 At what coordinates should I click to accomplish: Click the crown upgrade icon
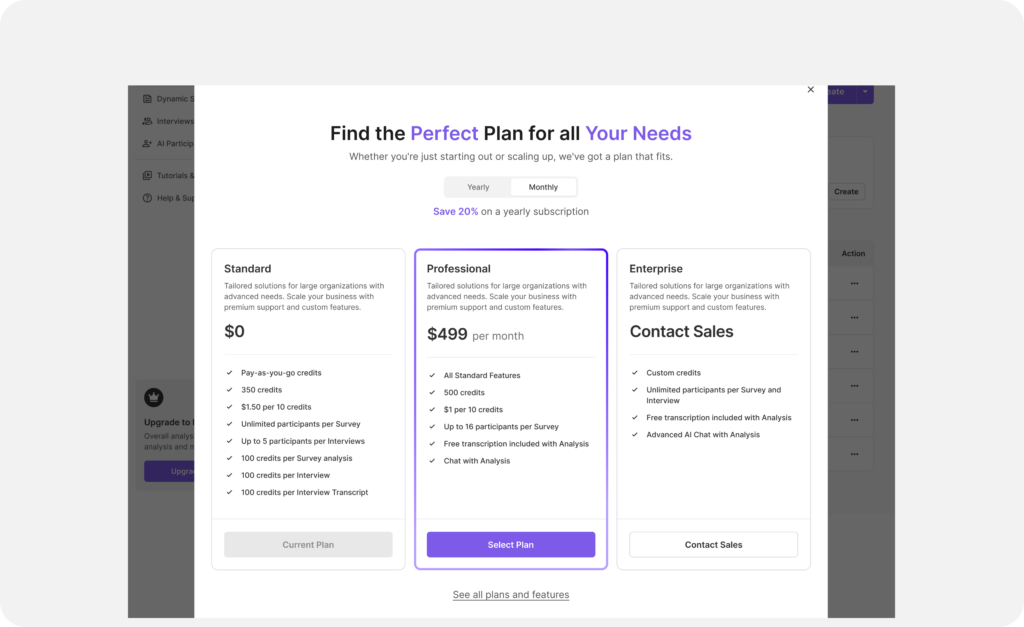153,397
